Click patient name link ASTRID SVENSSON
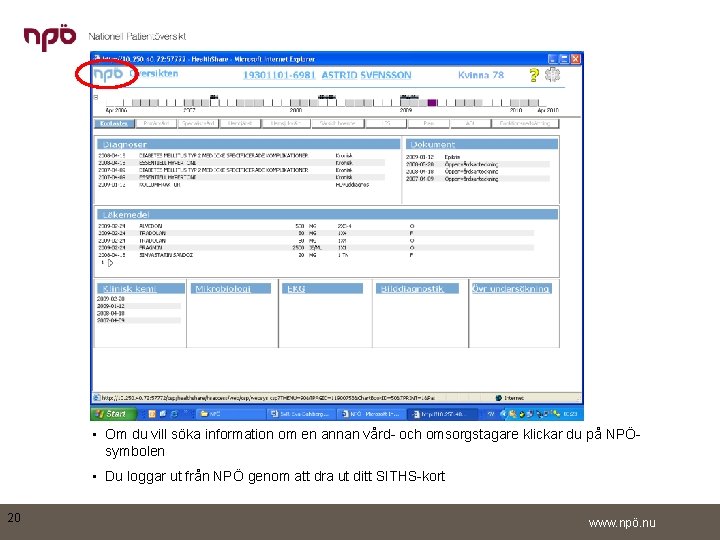The image size is (720, 540). tap(366, 75)
